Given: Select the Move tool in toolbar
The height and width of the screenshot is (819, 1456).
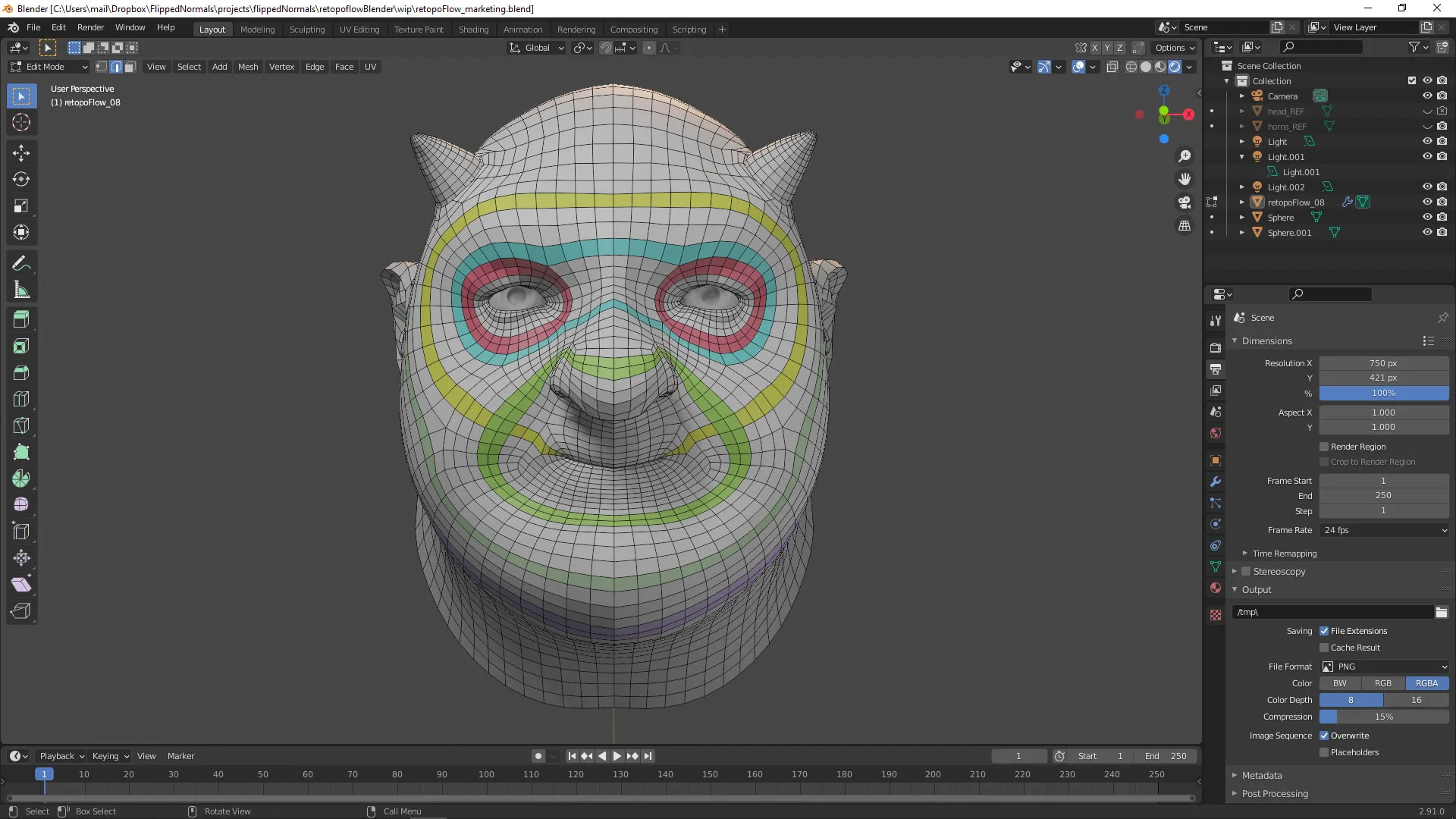Looking at the screenshot, I should tap(21, 153).
